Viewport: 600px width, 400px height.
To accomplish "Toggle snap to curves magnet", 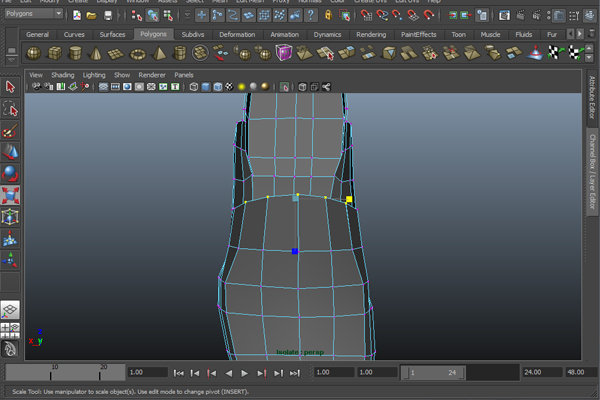I will coord(382,15).
